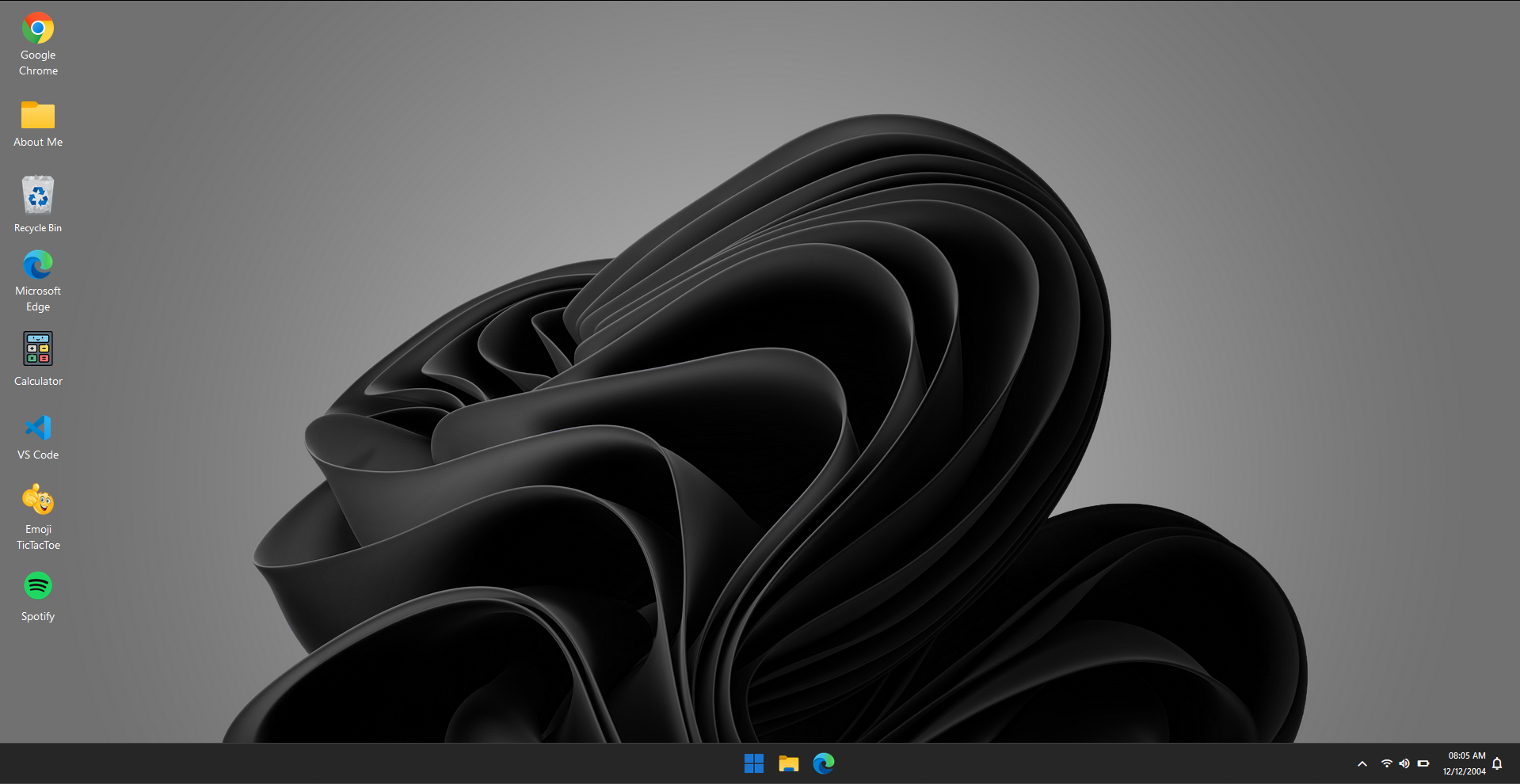Click the 08:05 AM taskbar clock

point(1467,755)
